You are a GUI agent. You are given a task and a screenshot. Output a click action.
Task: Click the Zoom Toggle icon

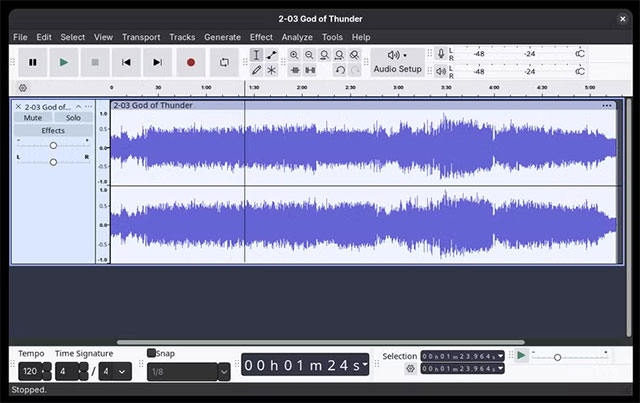tap(355, 55)
